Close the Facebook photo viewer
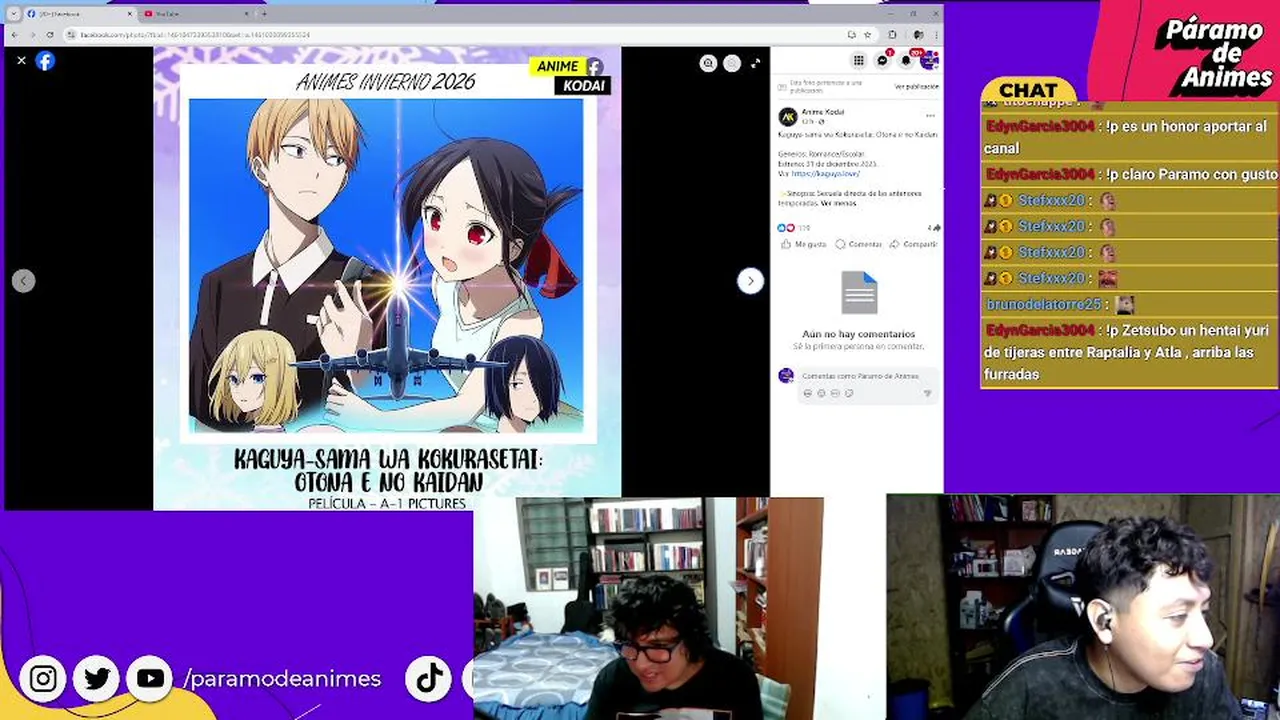 pyautogui.click(x=21, y=61)
